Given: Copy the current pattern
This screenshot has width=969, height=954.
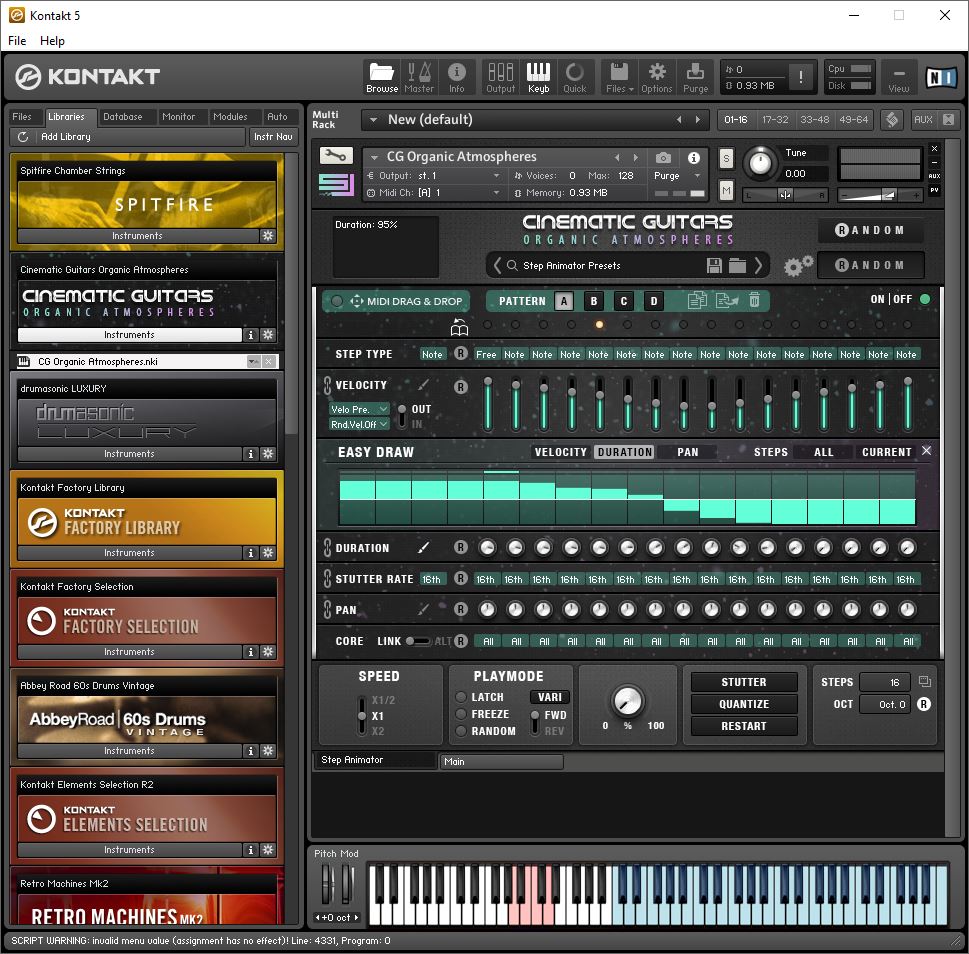Looking at the screenshot, I should pyautogui.click(x=698, y=300).
